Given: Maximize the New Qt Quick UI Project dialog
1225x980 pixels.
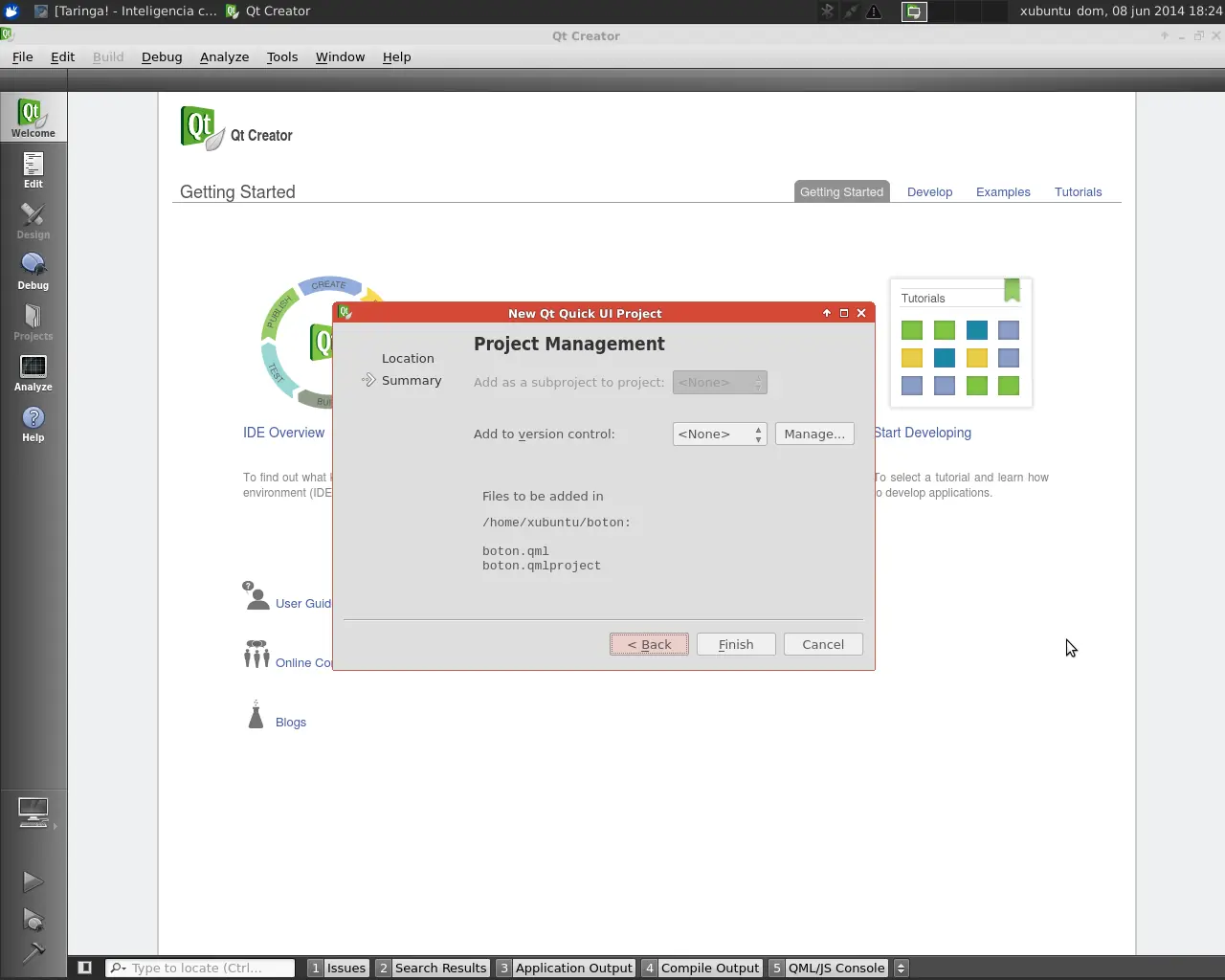Looking at the screenshot, I should pyautogui.click(x=844, y=313).
